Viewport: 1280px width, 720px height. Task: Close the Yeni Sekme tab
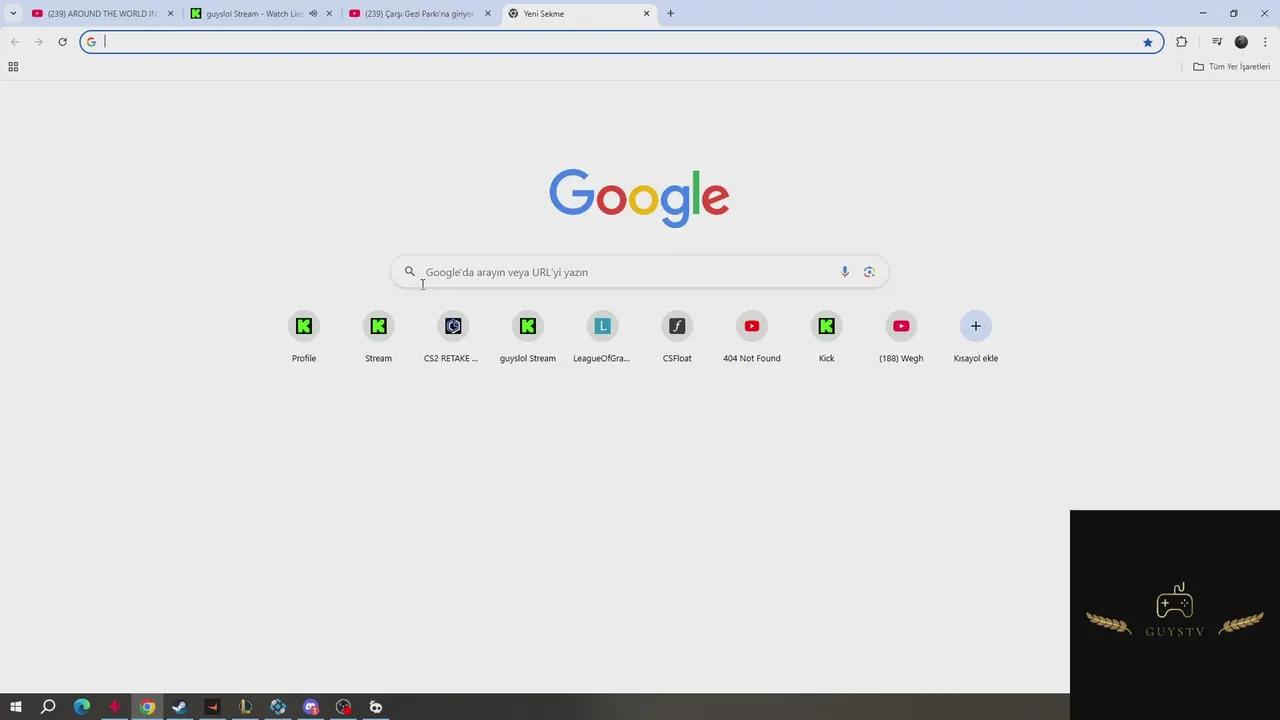coord(646,14)
